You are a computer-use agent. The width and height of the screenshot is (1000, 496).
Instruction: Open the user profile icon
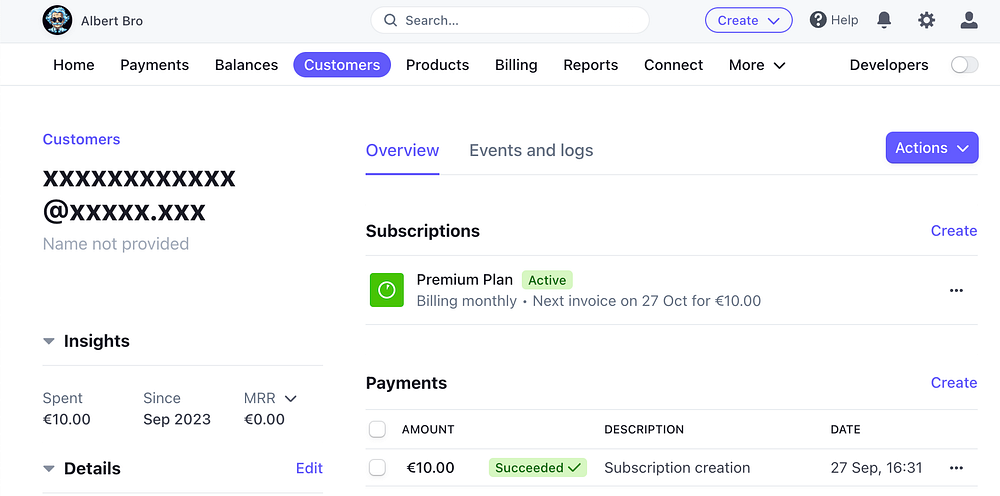point(968,20)
